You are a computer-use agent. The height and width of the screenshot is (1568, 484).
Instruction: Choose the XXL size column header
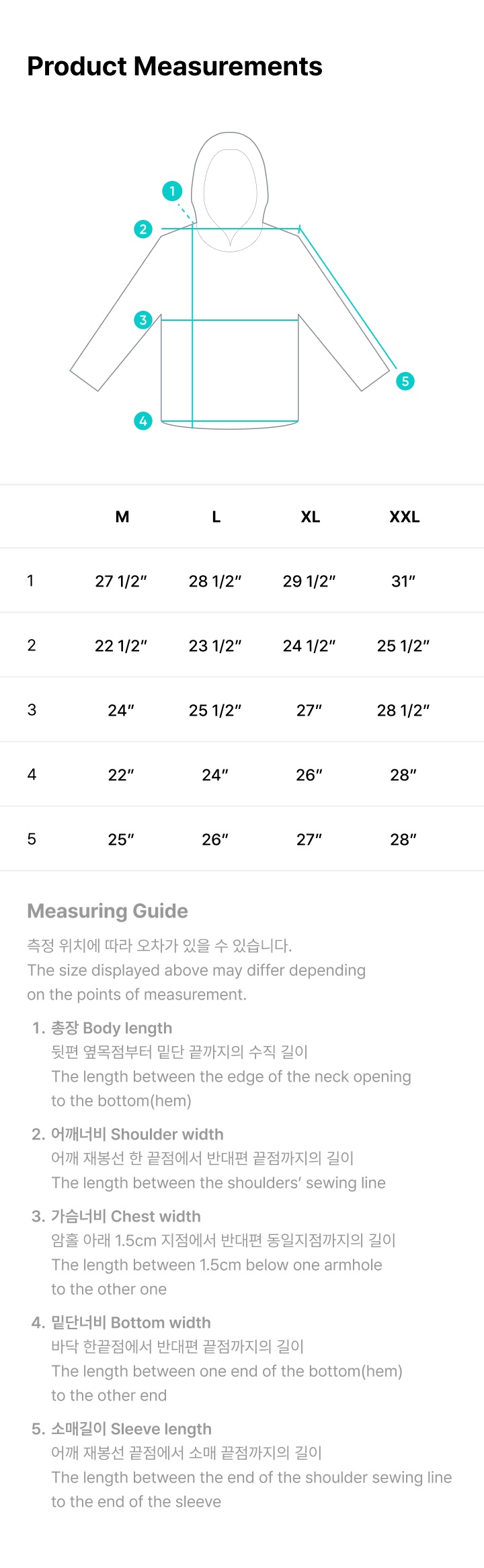coord(404,517)
